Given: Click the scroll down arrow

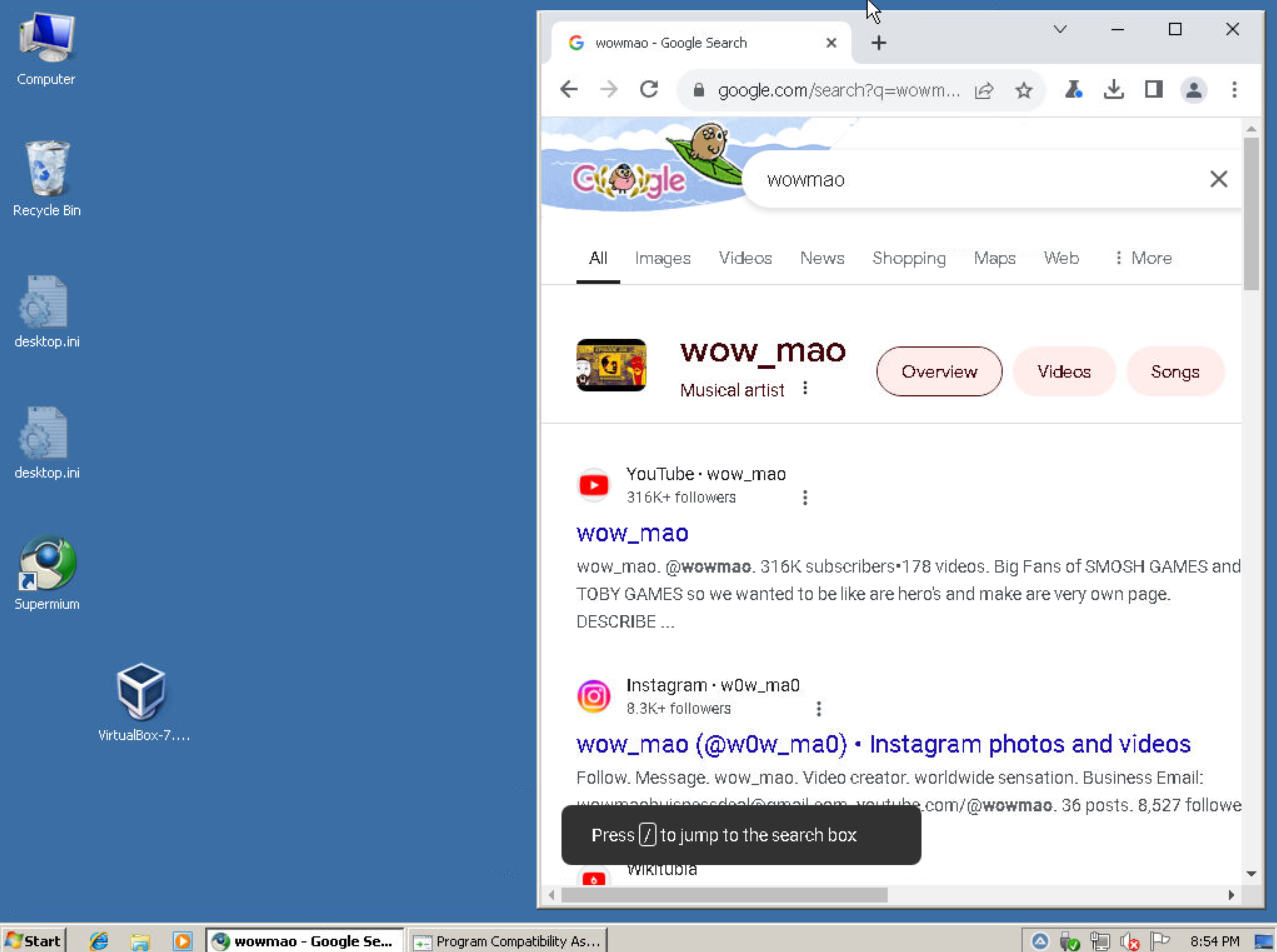Looking at the screenshot, I should pyautogui.click(x=1251, y=873).
